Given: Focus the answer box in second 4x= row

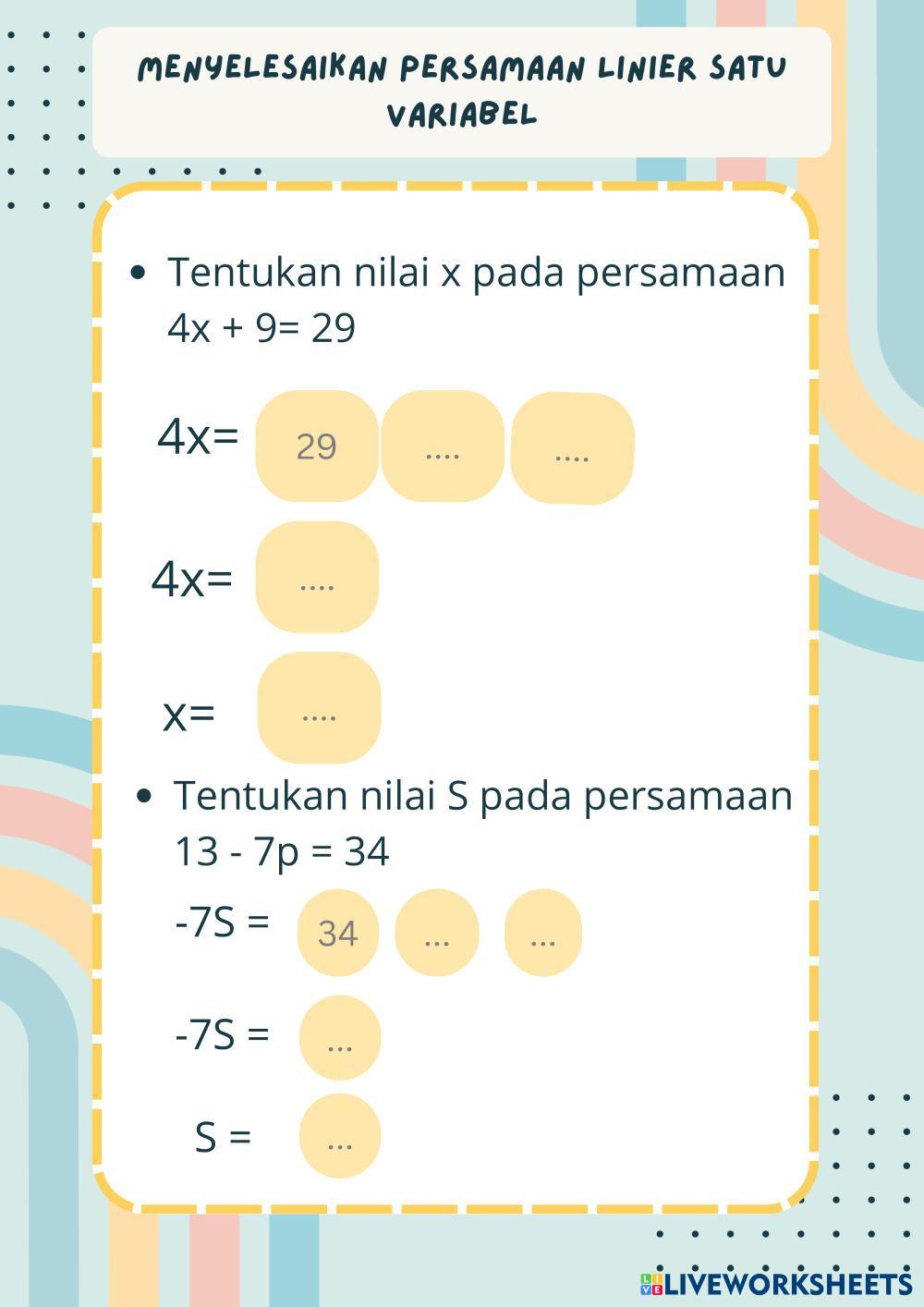Looking at the screenshot, I should 317,578.
